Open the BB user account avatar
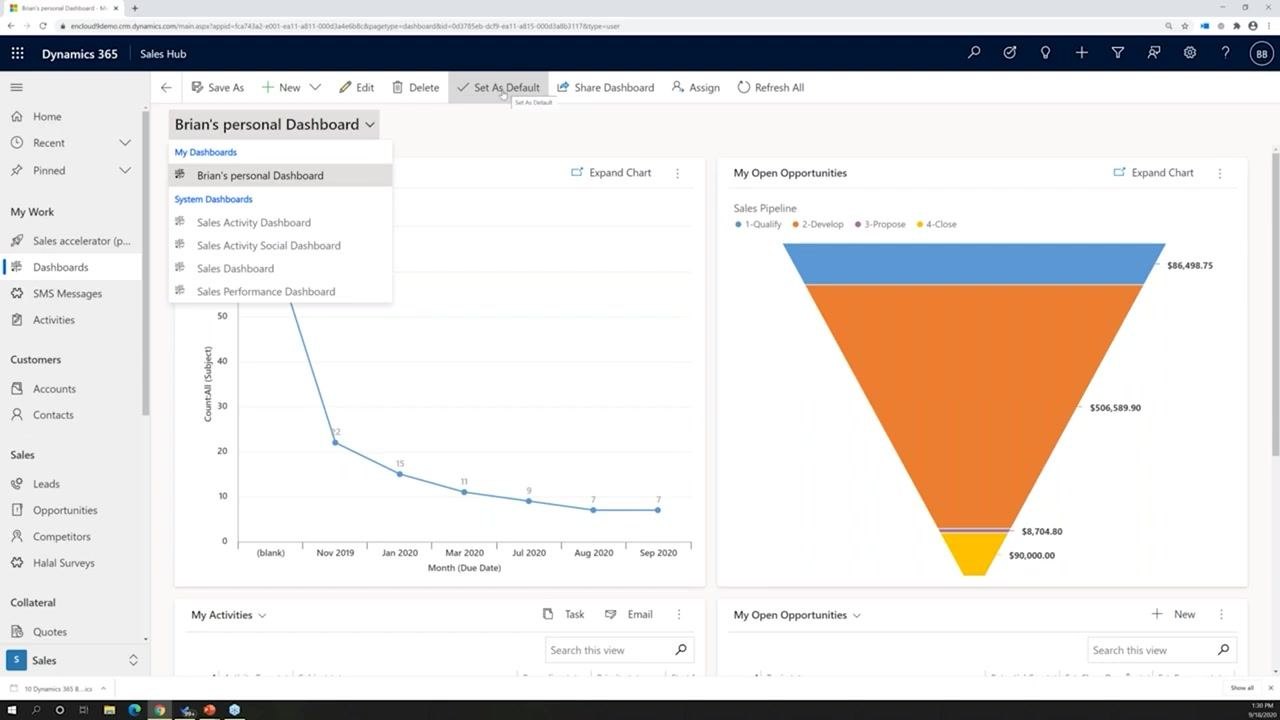Screen dimensions: 1280x720 tap(1261, 54)
